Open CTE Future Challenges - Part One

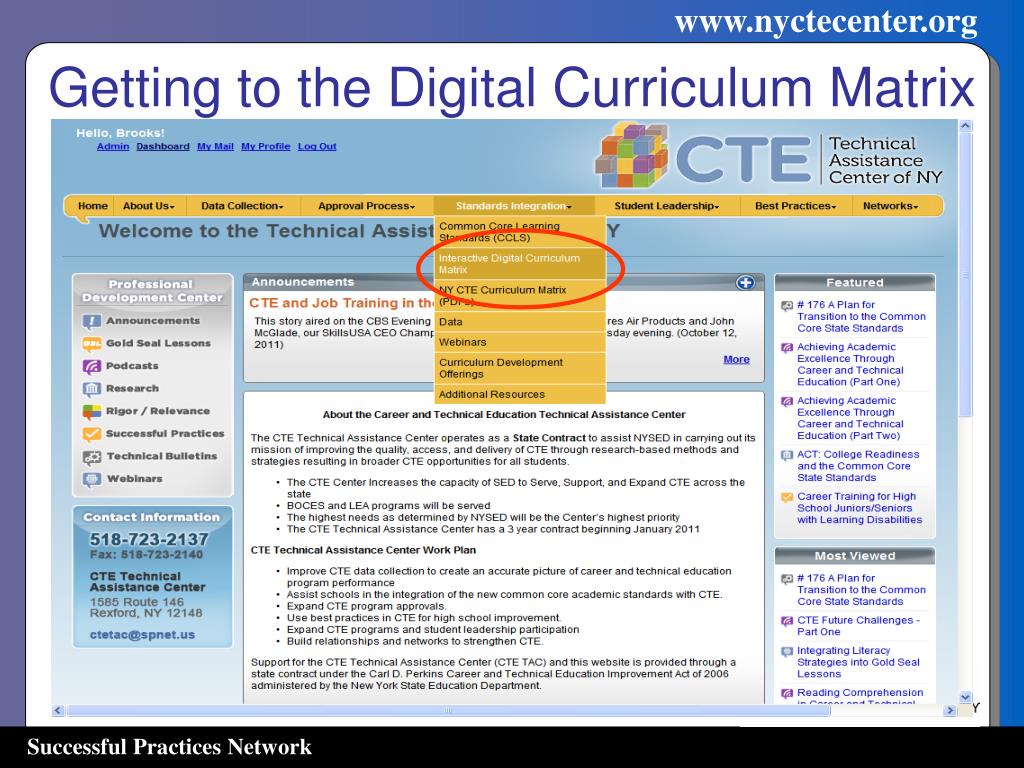point(858,626)
